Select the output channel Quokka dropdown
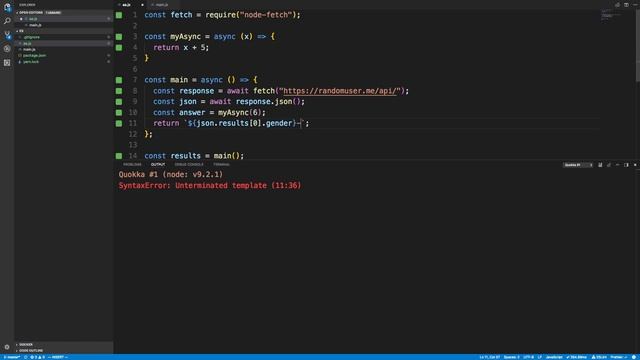 578,165
